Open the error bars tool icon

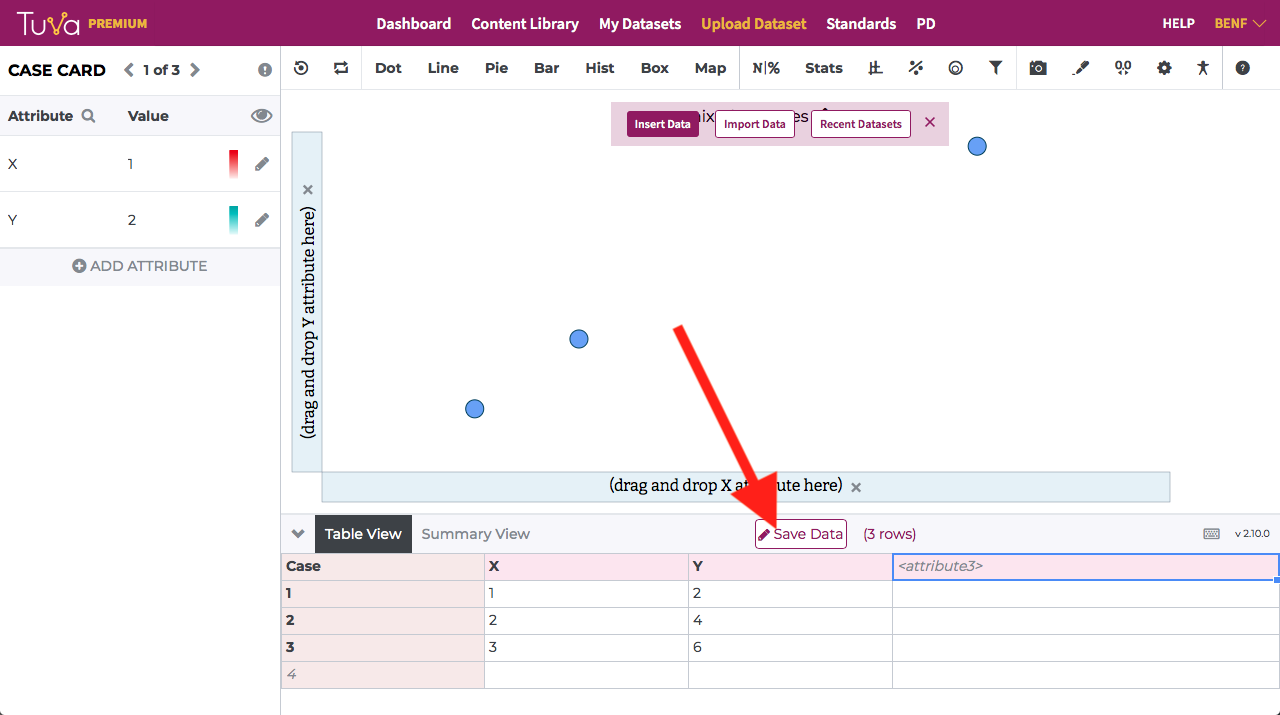(x=875, y=68)
